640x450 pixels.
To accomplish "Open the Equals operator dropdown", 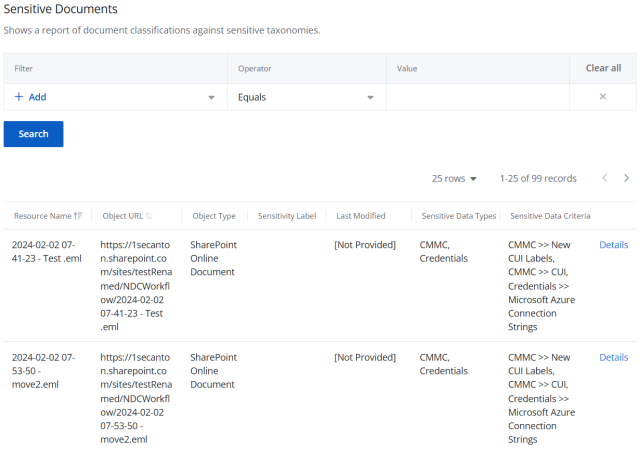I will click(x=307, y=97).
